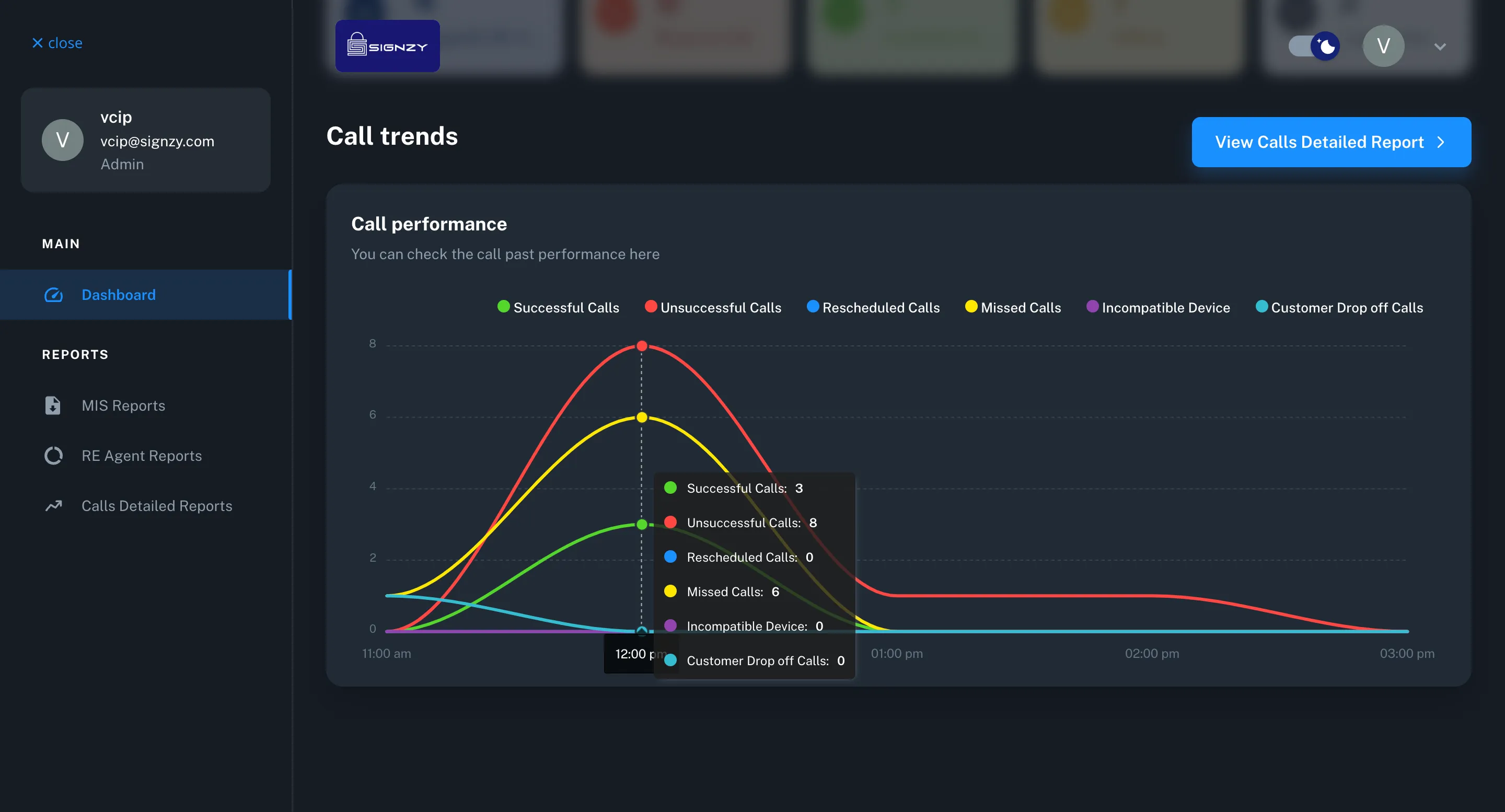Click the Call performance title
The image size is (1505, 812).
pyautogui.click(x=429, y=224)
